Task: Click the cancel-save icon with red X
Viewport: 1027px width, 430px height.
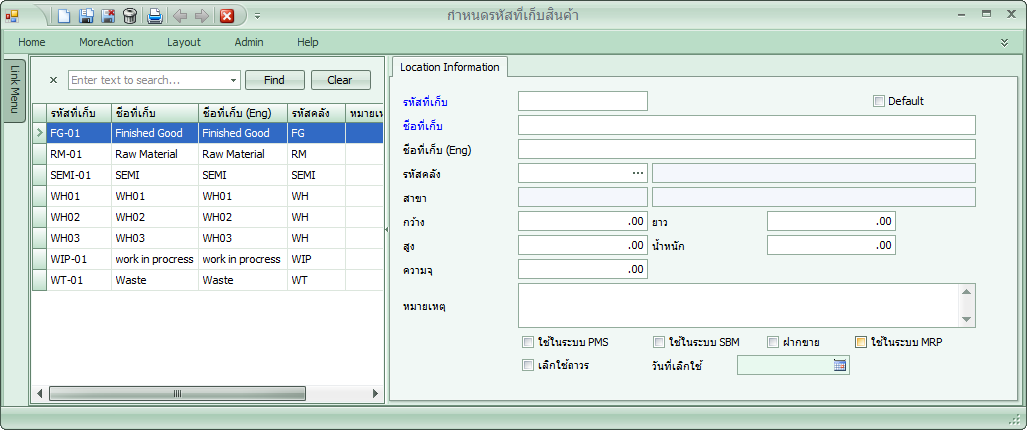Action: click(108, 16)
